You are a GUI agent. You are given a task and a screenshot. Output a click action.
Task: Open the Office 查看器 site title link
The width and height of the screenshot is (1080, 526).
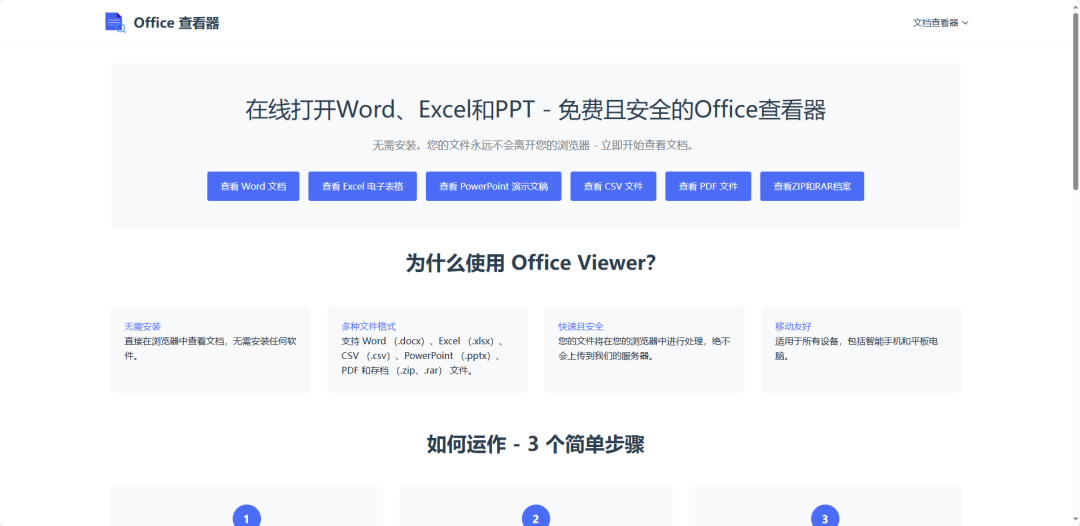tap(176, 23)
